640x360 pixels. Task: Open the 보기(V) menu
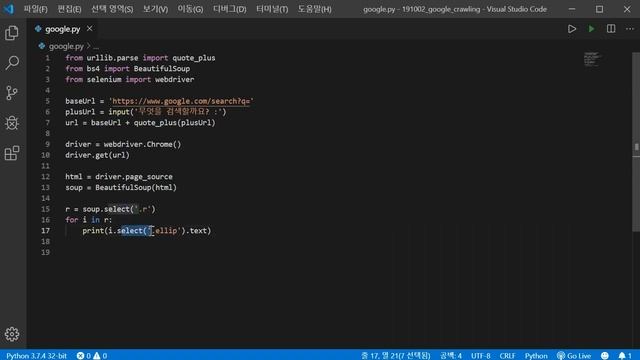[x=155, y=9]
